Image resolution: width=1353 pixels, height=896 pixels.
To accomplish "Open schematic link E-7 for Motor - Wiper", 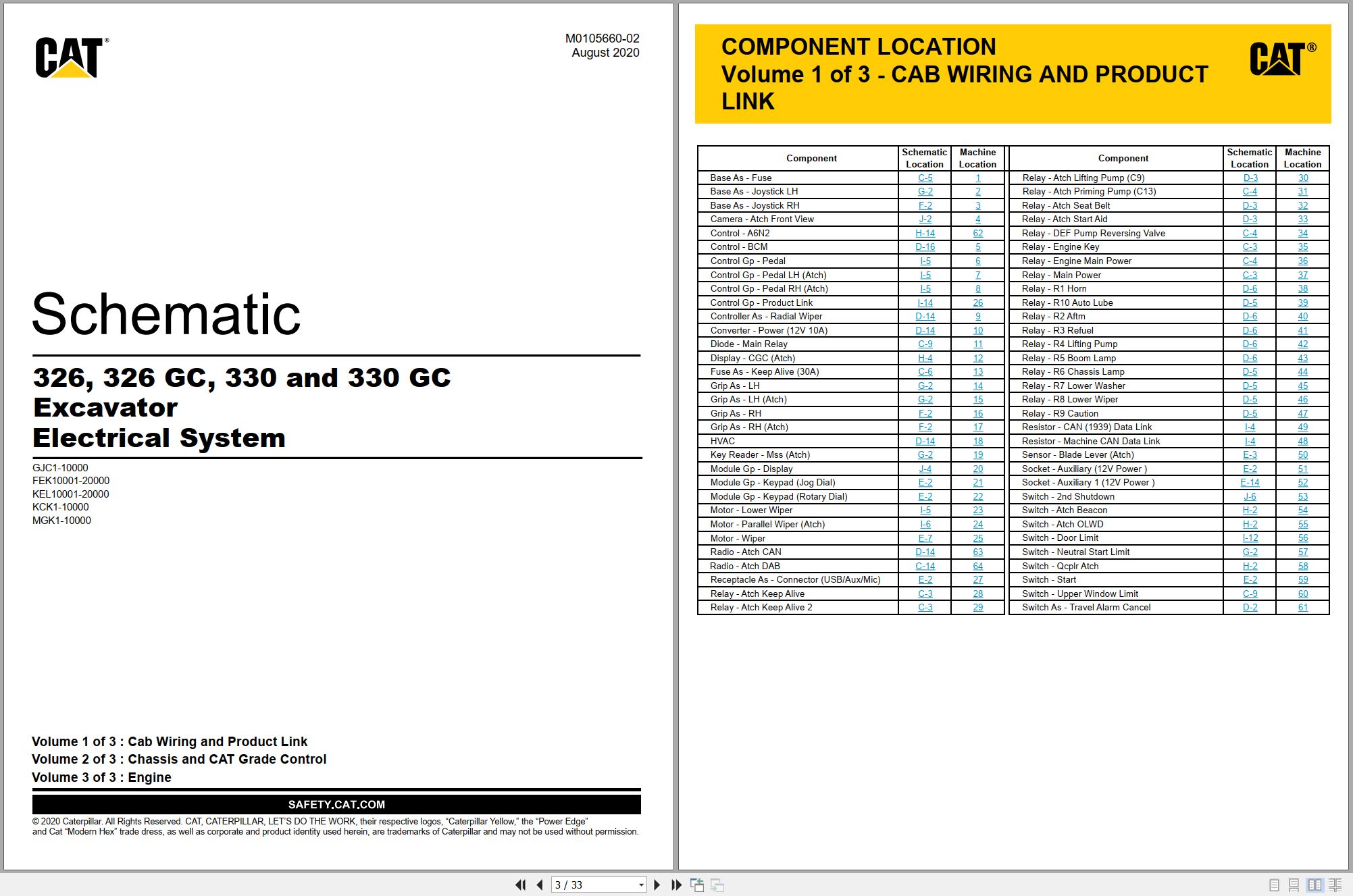I will point(925,538).
